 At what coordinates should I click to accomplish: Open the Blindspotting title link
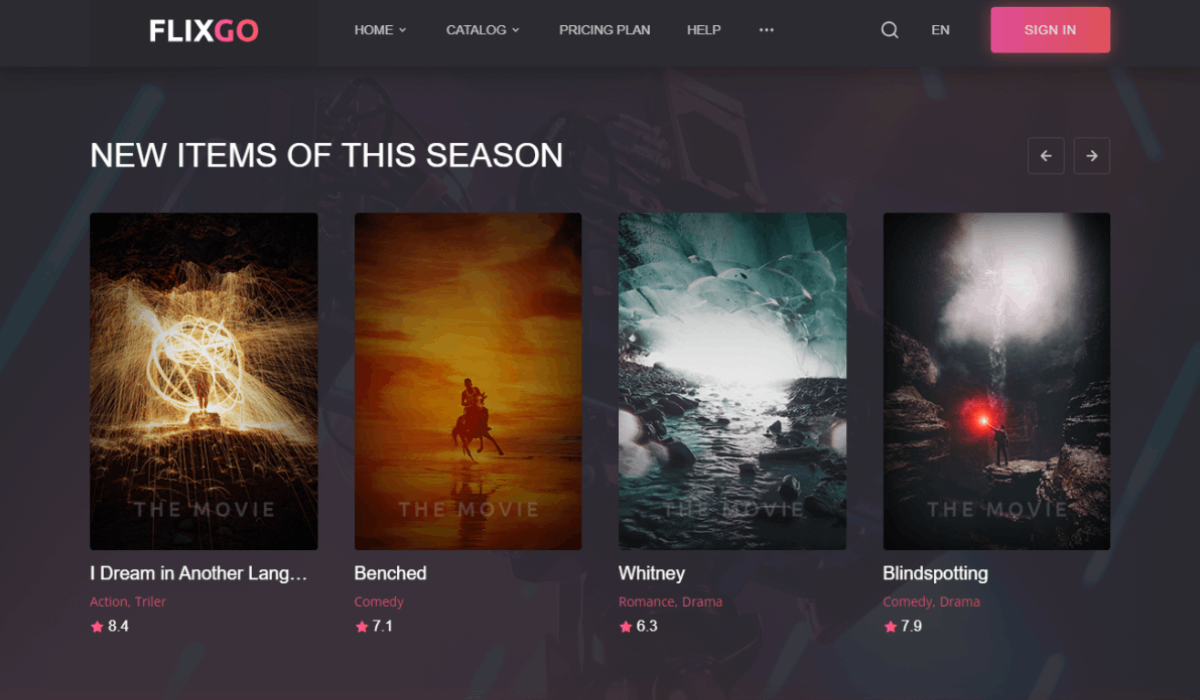[935, 573]
